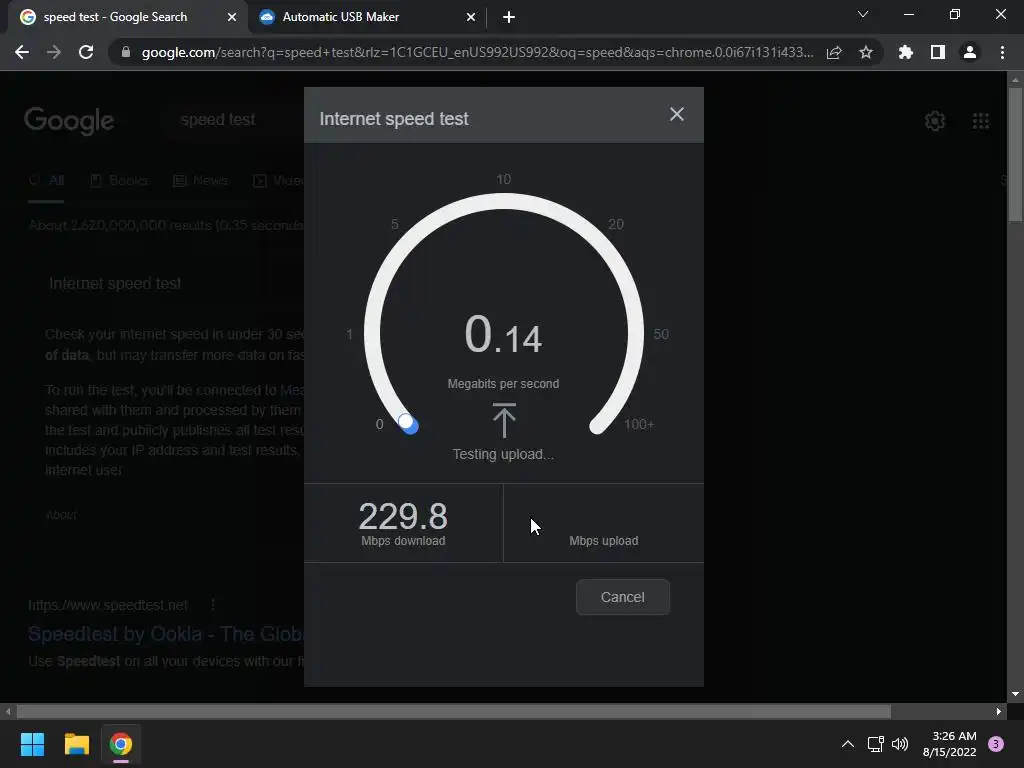This screenshot has height=768, width=1024.
Task: Click the blue gauge needle indicator
Action: (x=408, y=424)
